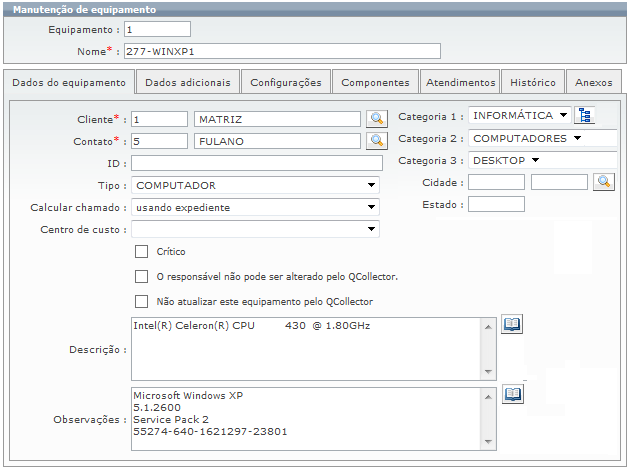Click the Equipamento number field
The image size is (630, 470).
coord(157,29)
